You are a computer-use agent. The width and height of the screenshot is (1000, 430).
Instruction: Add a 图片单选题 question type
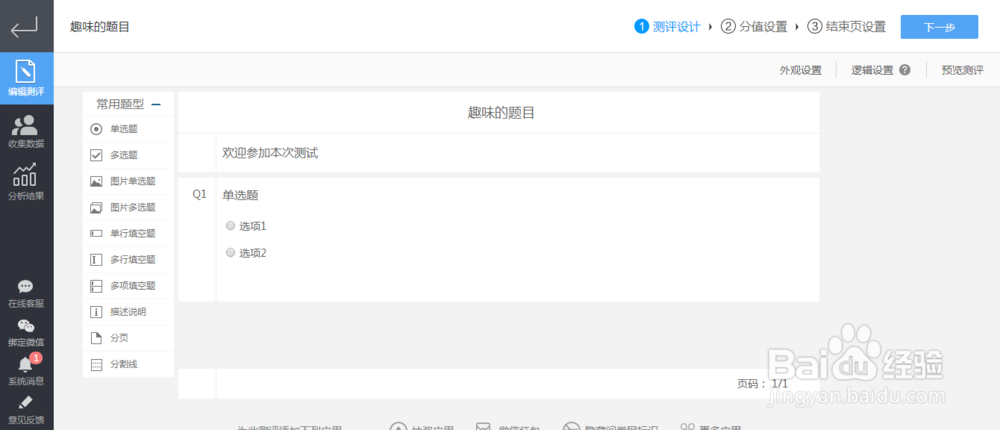[128, 181]
